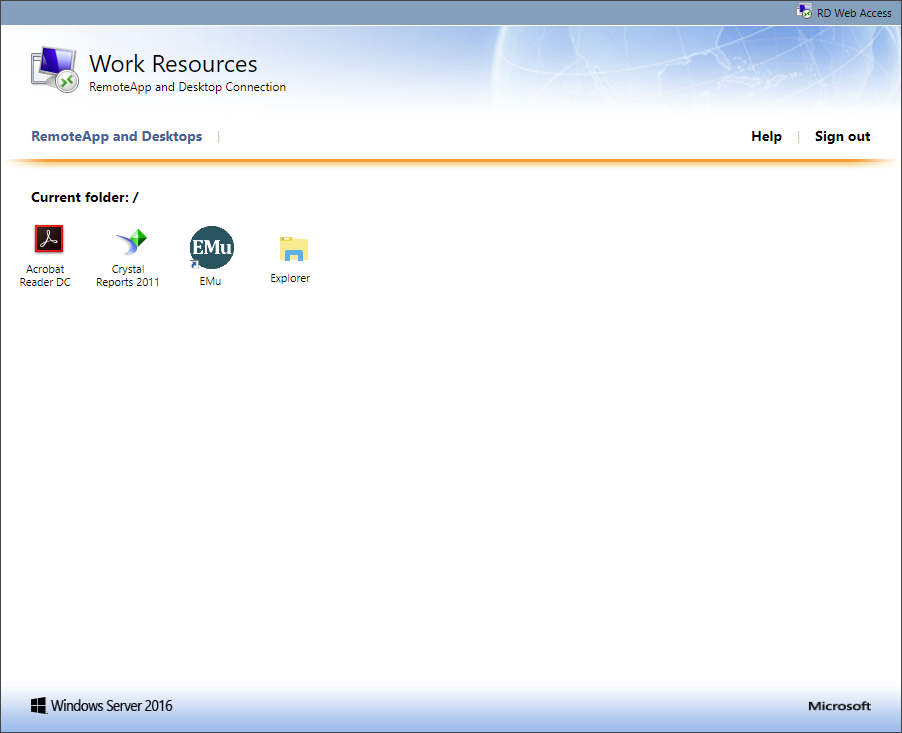Image resolution: width=902 pixels, height=733 pixels.
Task: Click the 'Work Resources' heading
Action: click(173, 64)
